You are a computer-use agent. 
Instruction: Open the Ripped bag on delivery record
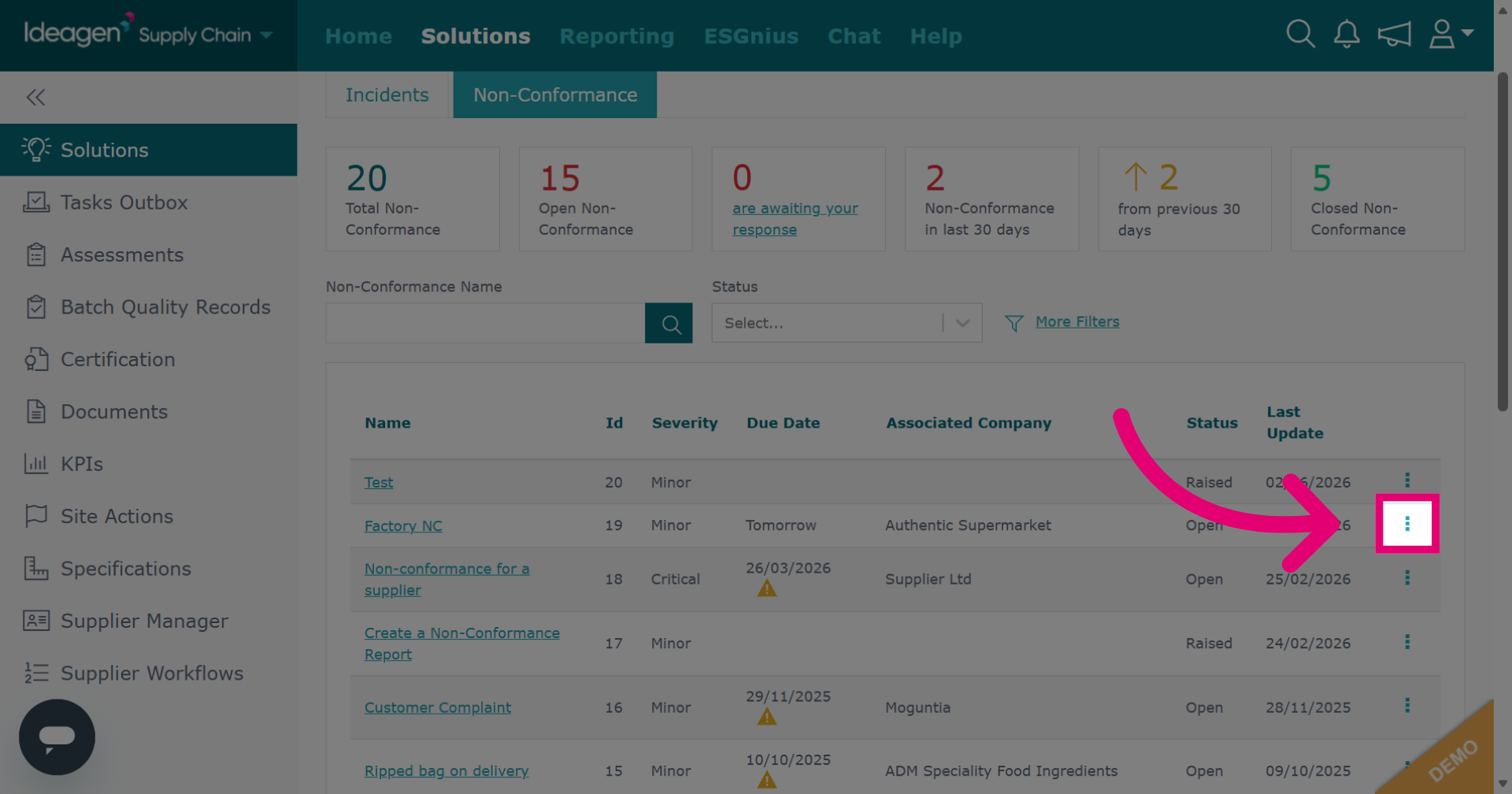click(x=447, y=770)
